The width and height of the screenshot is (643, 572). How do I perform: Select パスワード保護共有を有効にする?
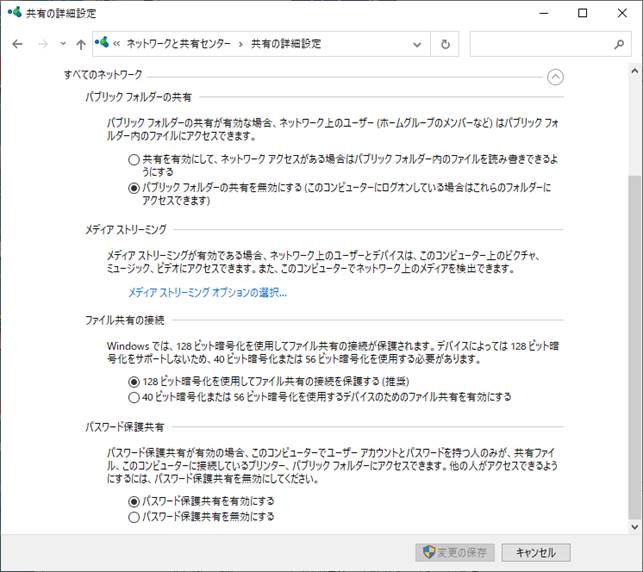pos(134,501)
